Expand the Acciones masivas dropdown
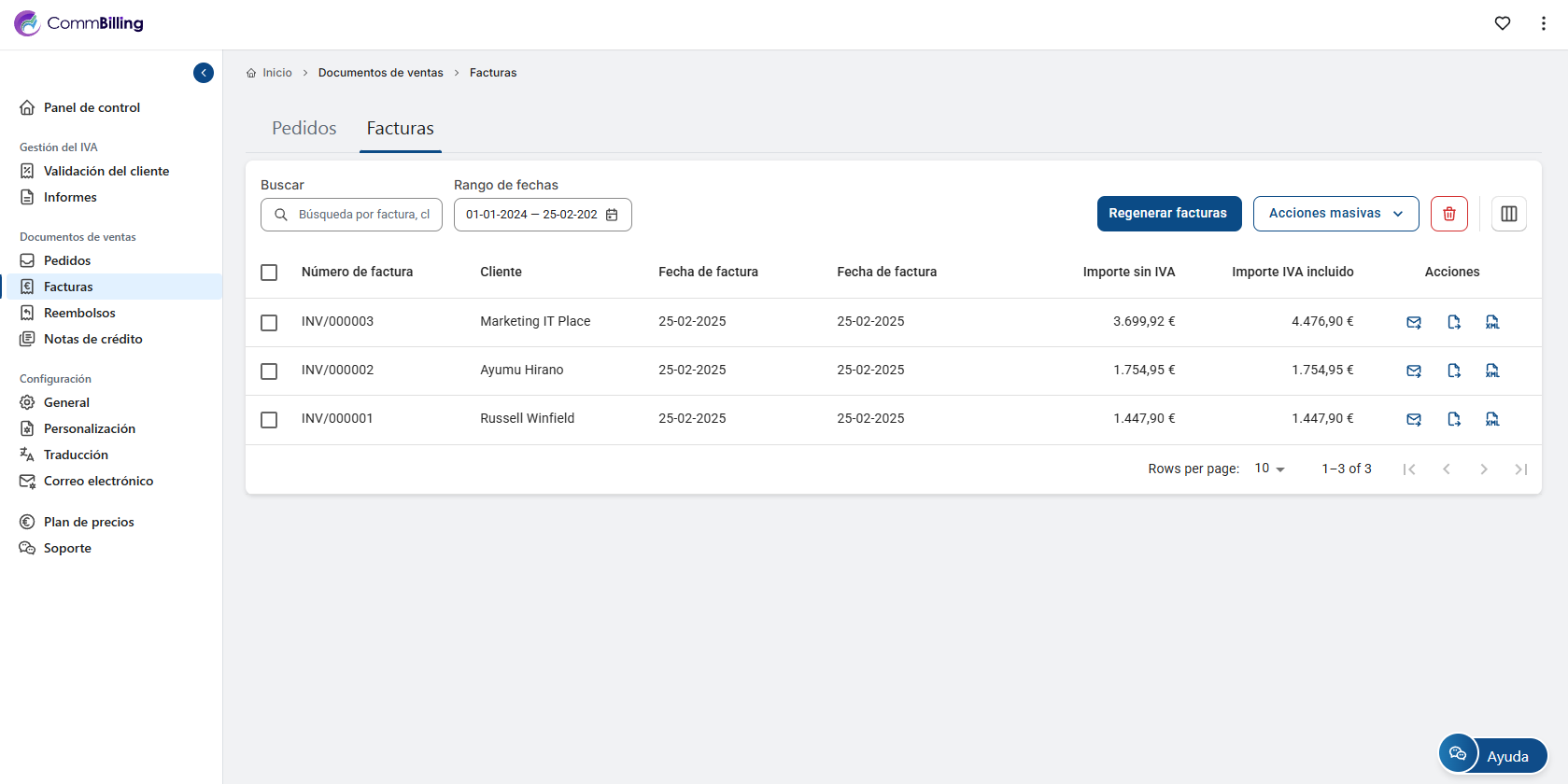 tap(1335, 214)
